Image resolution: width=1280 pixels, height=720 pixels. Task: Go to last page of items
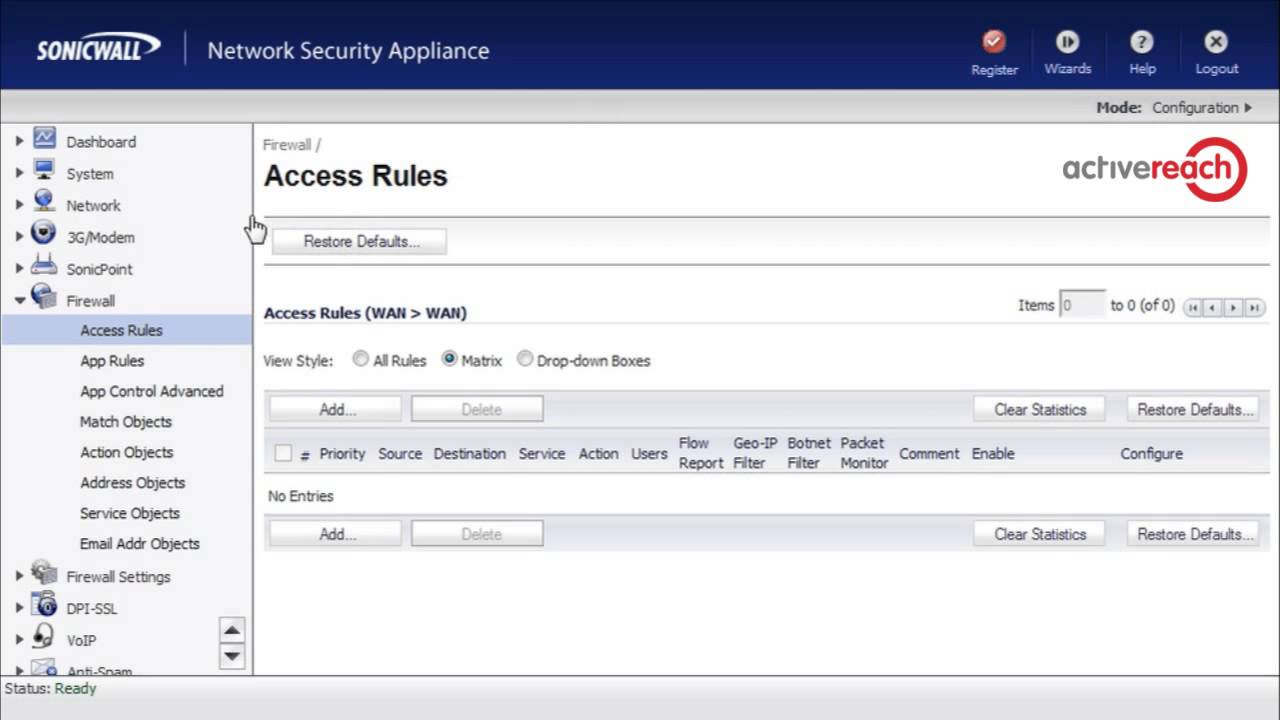coord(1255,308)
